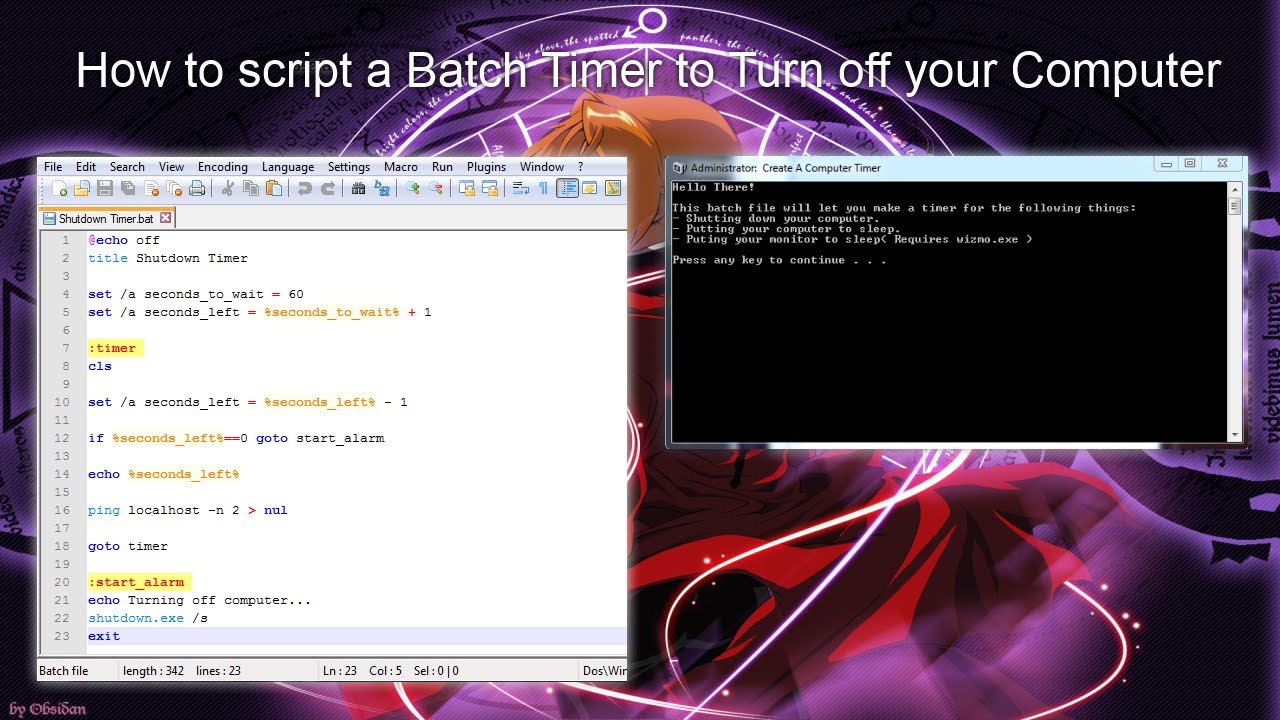This screenshot has height=720, width=1280.
Task: Open the Replace dialog icon
Action: coord(381,188)
